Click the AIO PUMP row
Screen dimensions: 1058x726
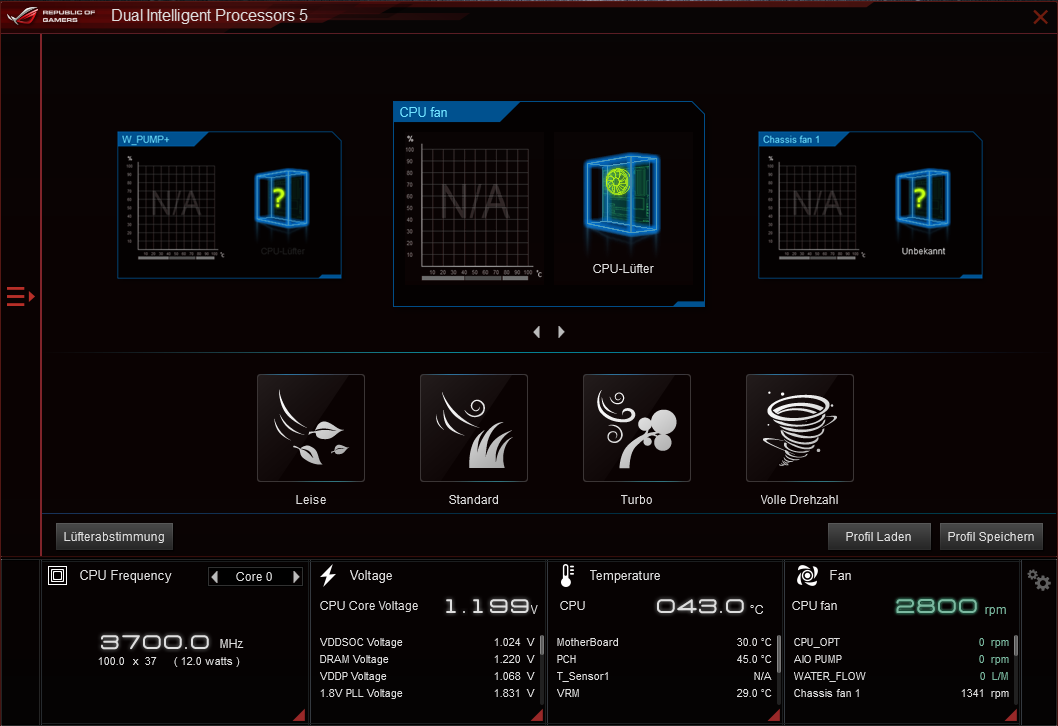point(901,659)
